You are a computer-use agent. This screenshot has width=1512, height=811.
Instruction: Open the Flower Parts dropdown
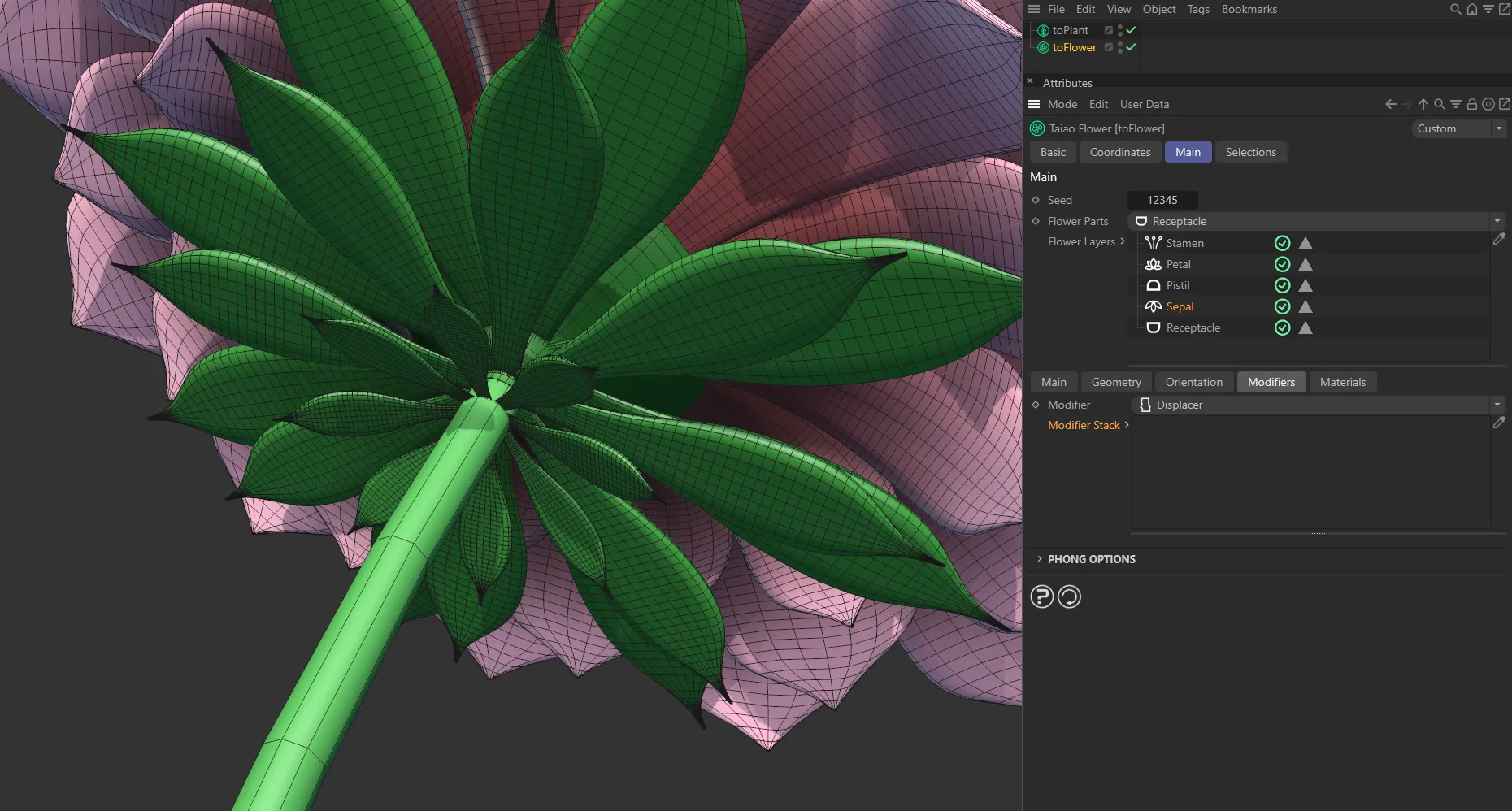[1497, 220]
